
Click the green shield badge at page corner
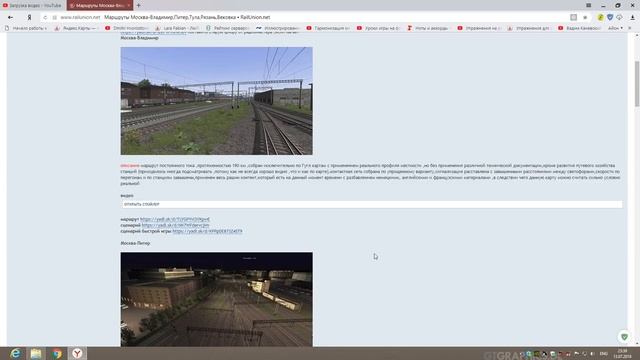[x=624, y=337]
